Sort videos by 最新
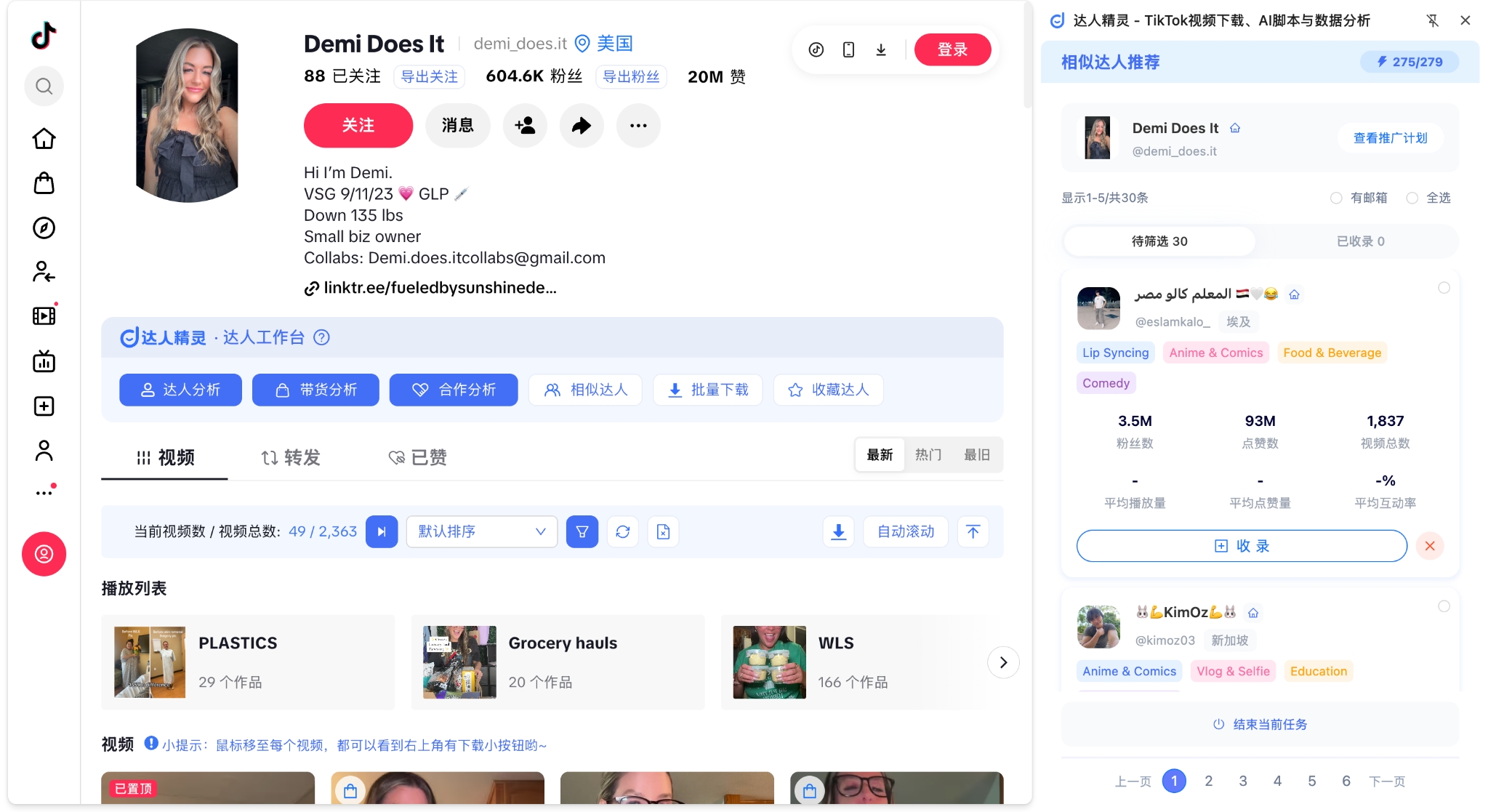Viewport: 1488px width, 812px height. 880,455
